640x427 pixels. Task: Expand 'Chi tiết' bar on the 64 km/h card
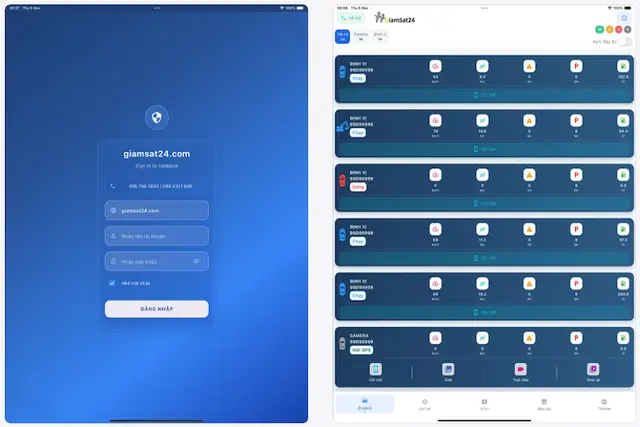coord(484,95)
